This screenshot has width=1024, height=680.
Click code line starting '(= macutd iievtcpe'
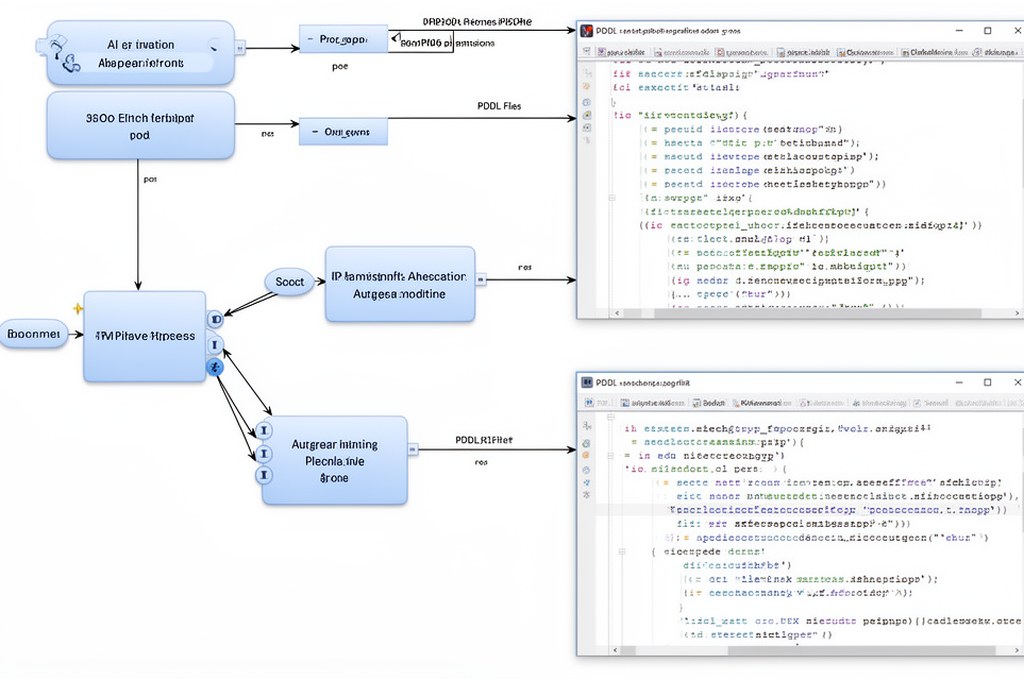[x=761, y=157]
